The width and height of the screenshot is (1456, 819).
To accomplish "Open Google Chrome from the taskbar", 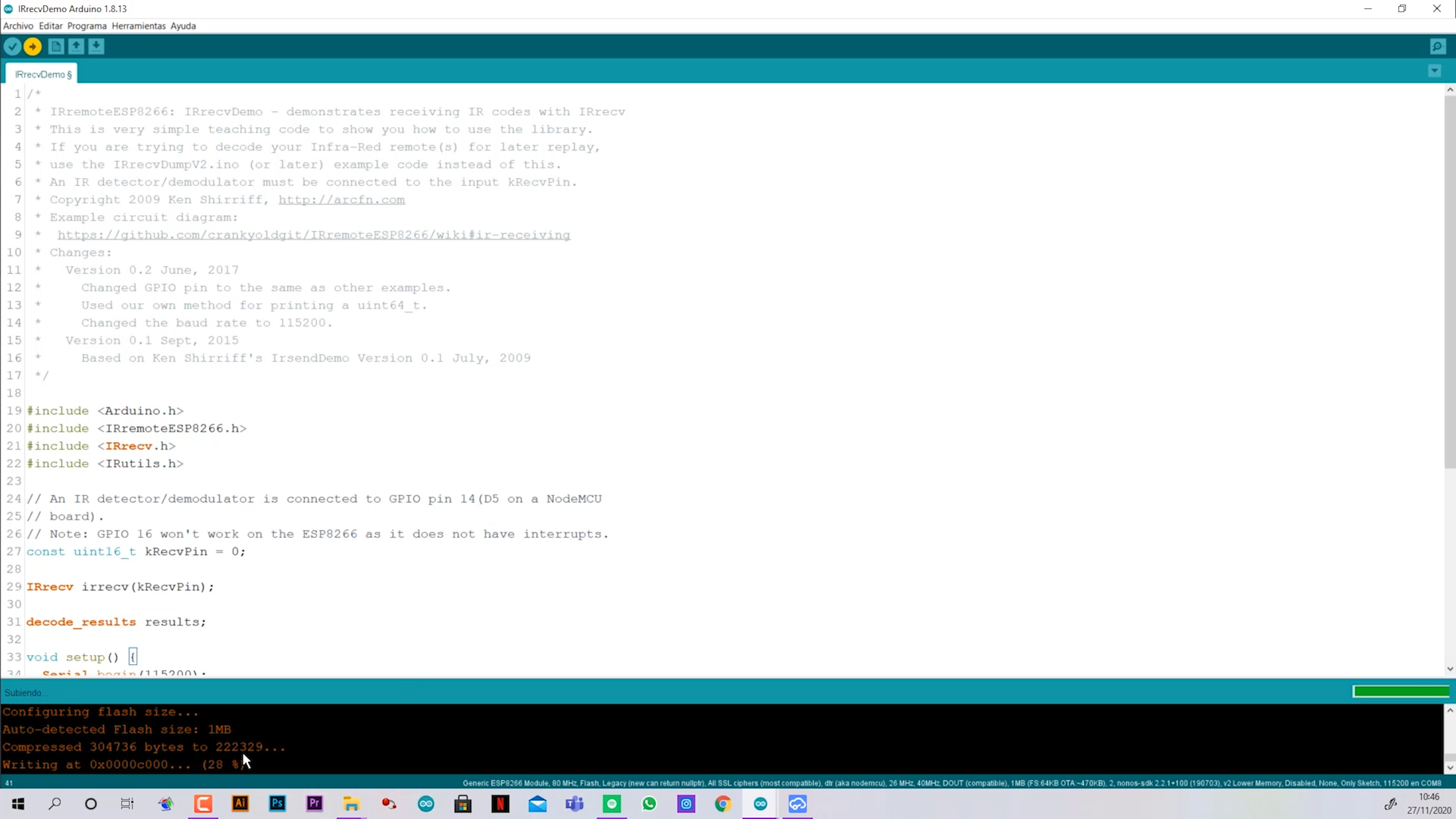I will (723, 804).
